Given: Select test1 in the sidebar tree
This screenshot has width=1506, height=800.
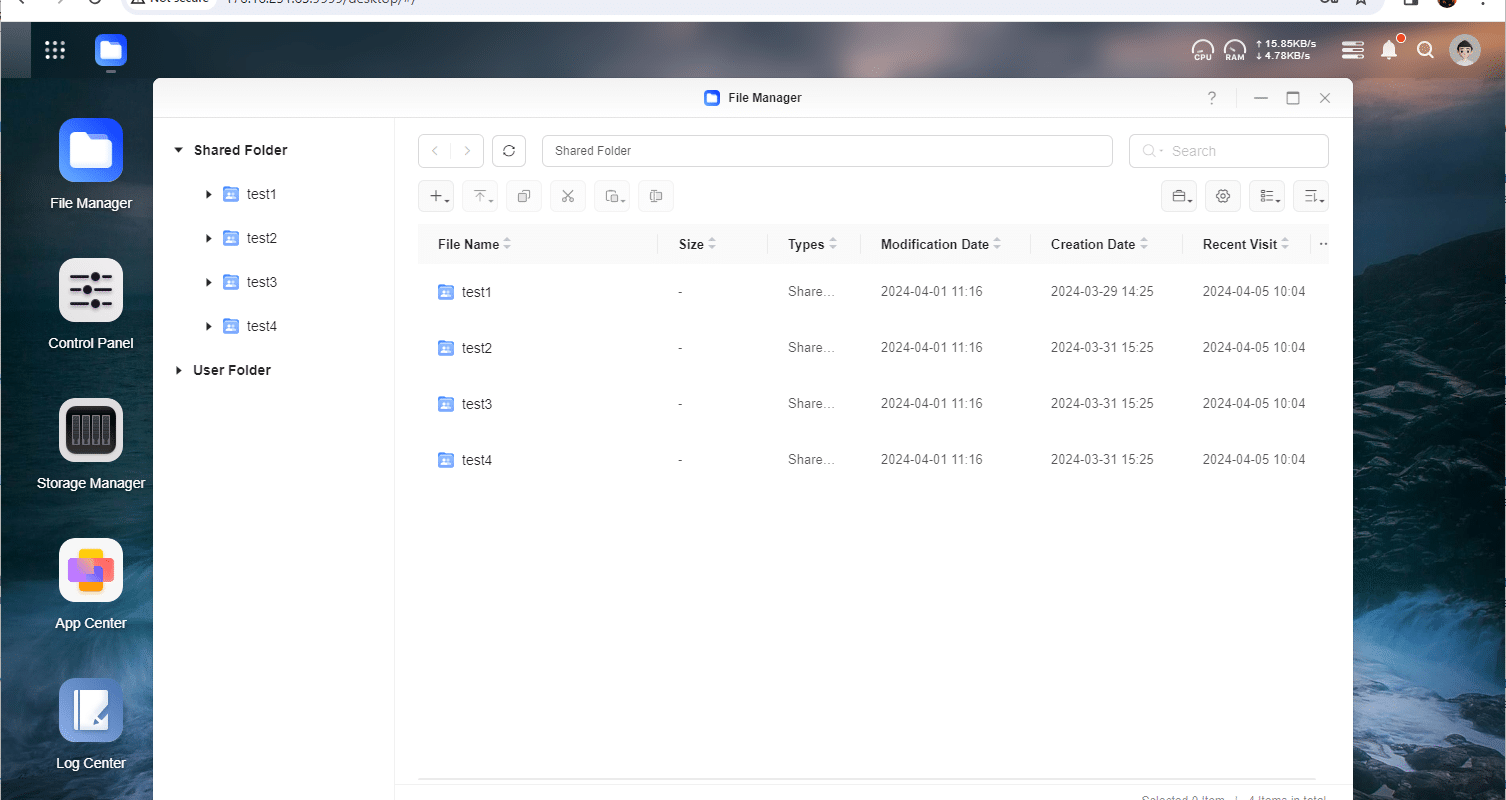Looking at the screenshot, I should (261, 194).
